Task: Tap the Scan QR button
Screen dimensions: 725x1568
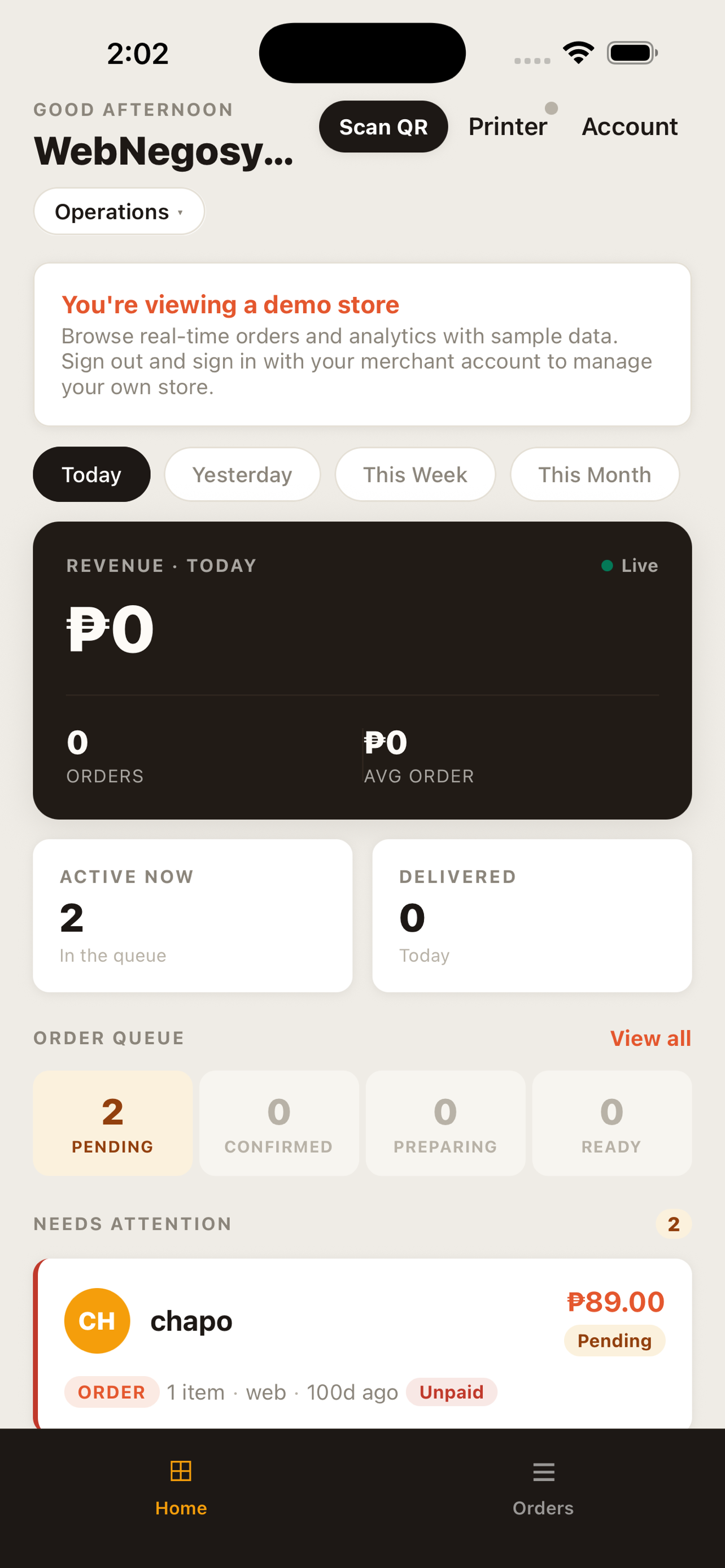Action: point(383,126)
